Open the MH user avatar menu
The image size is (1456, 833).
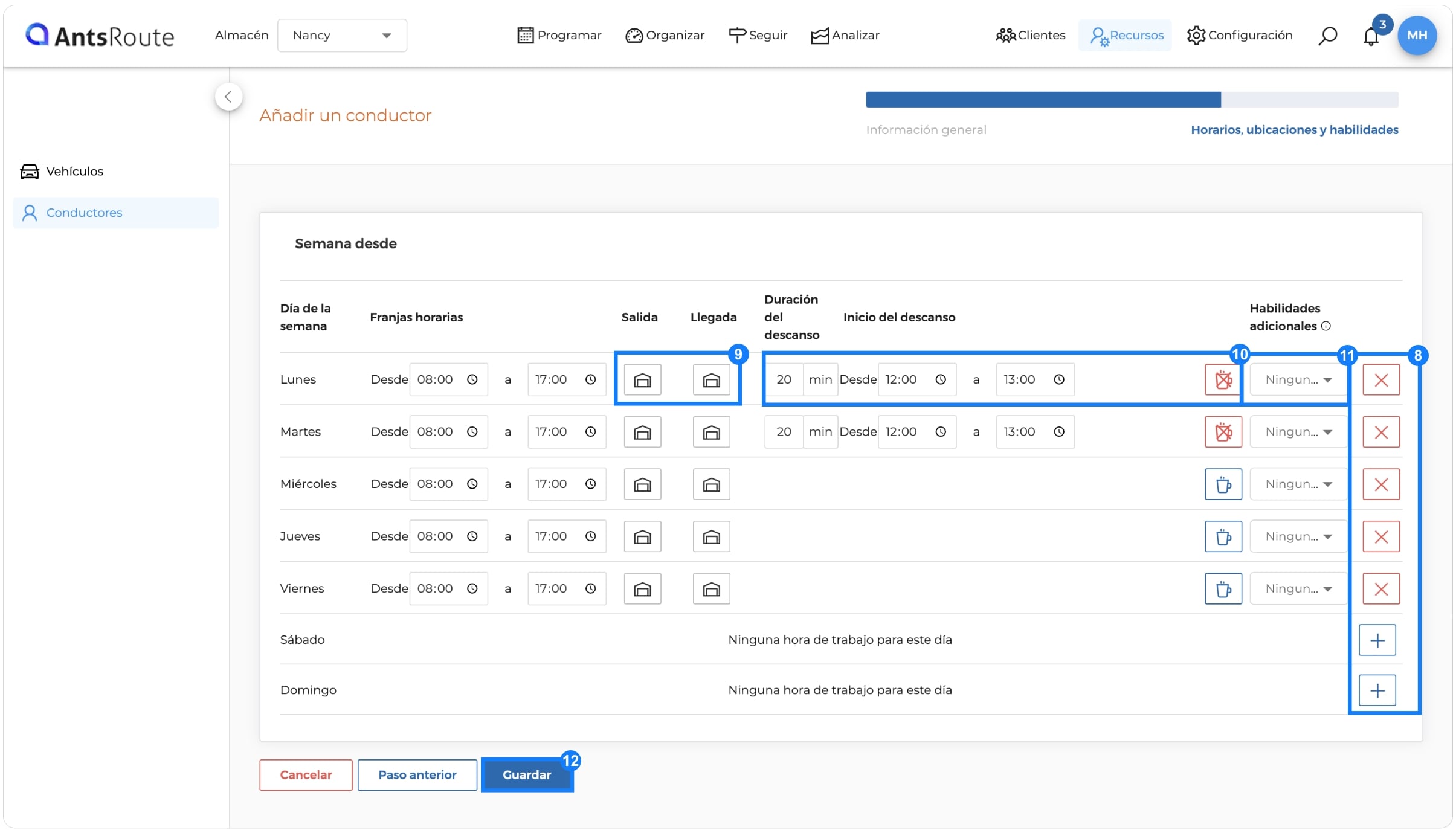[x=1417, y=35]
